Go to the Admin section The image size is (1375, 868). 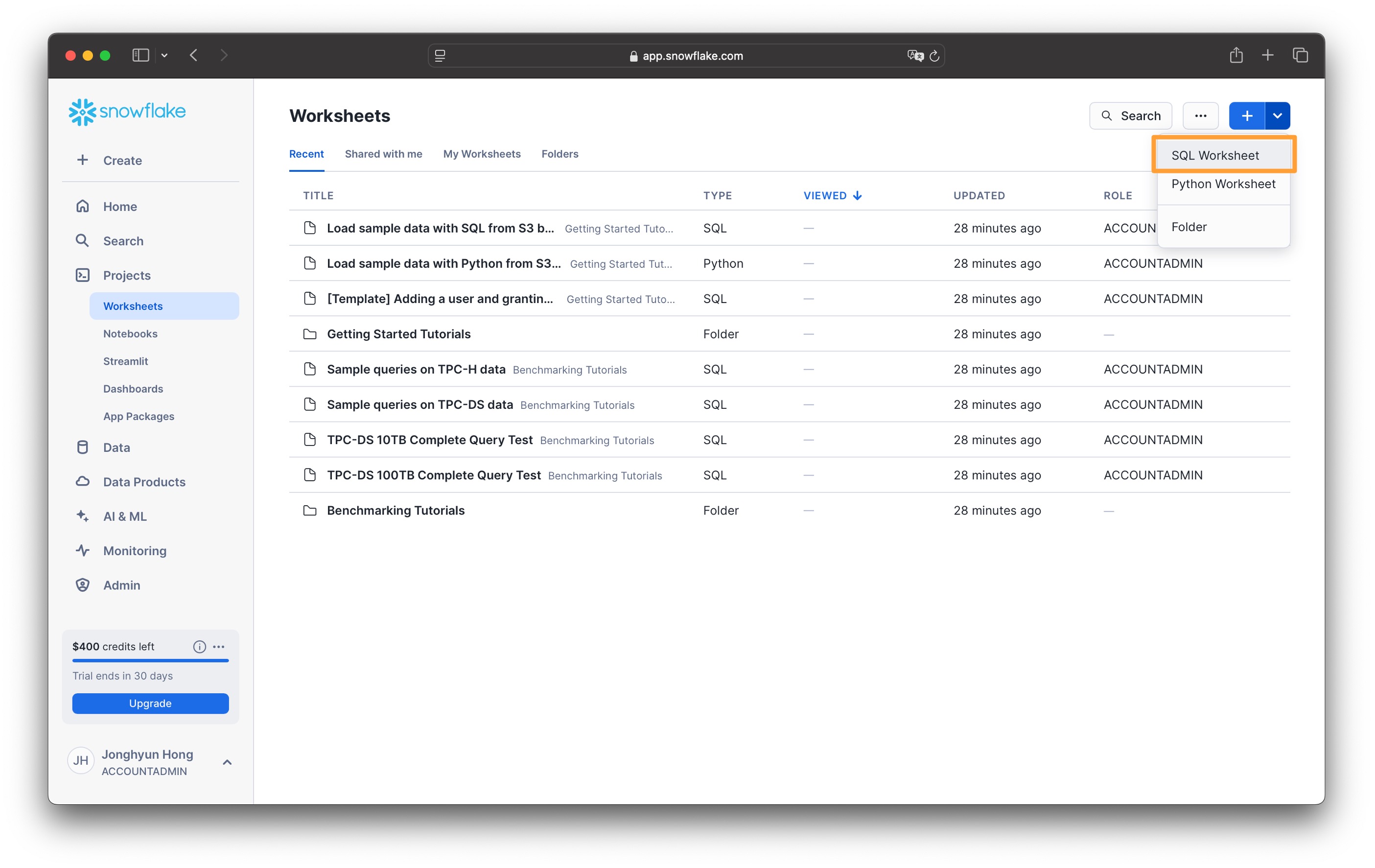pos(121,584)
